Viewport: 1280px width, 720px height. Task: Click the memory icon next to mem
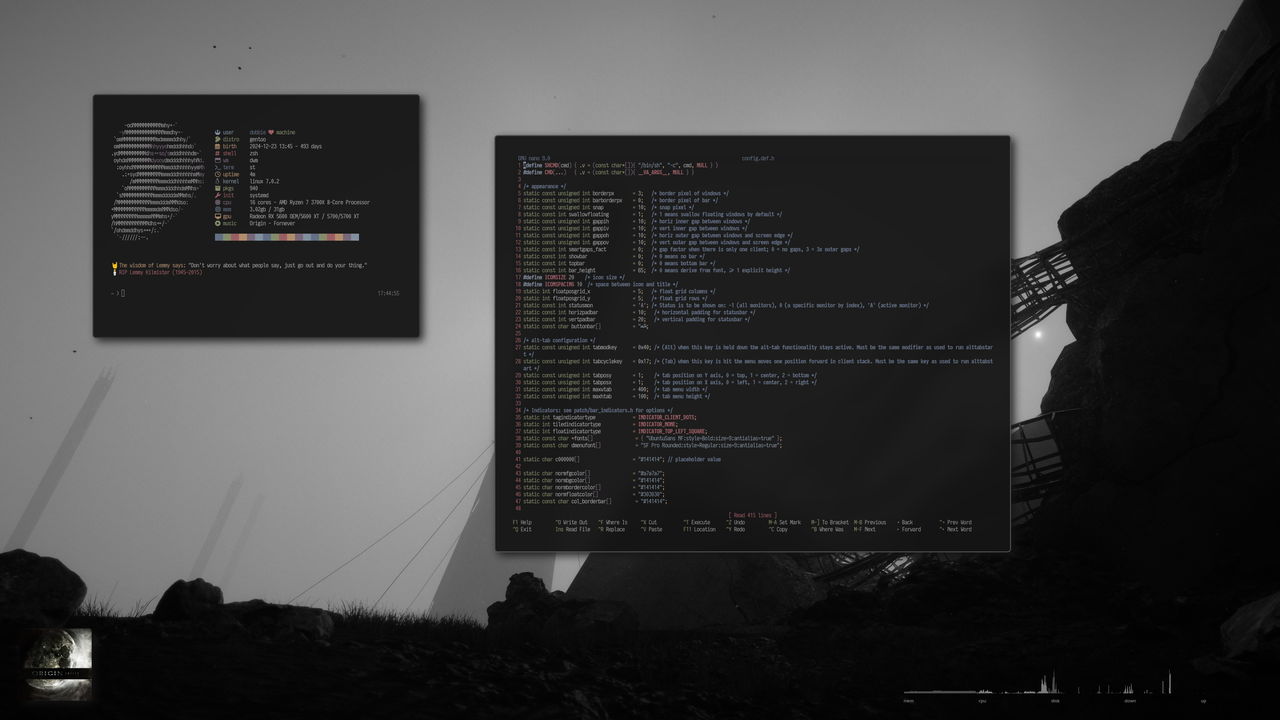(x=217, y=209)
